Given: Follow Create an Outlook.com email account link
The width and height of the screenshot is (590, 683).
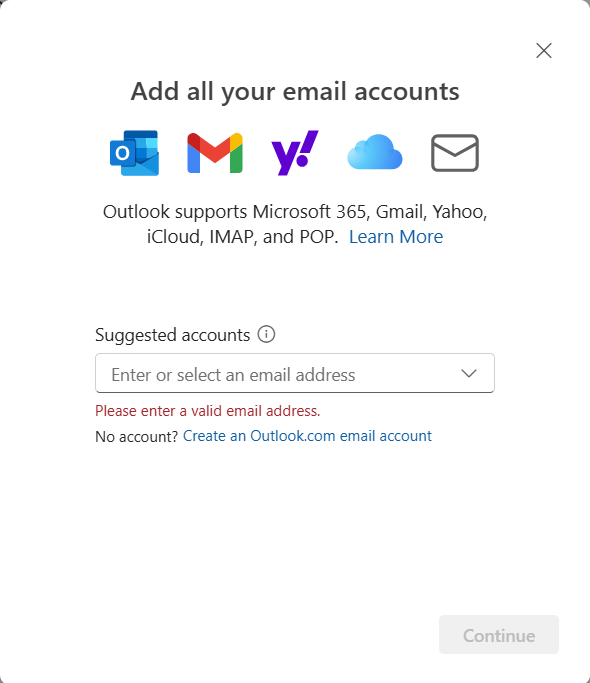Looking at the screenshot, I should click(307, 436).
